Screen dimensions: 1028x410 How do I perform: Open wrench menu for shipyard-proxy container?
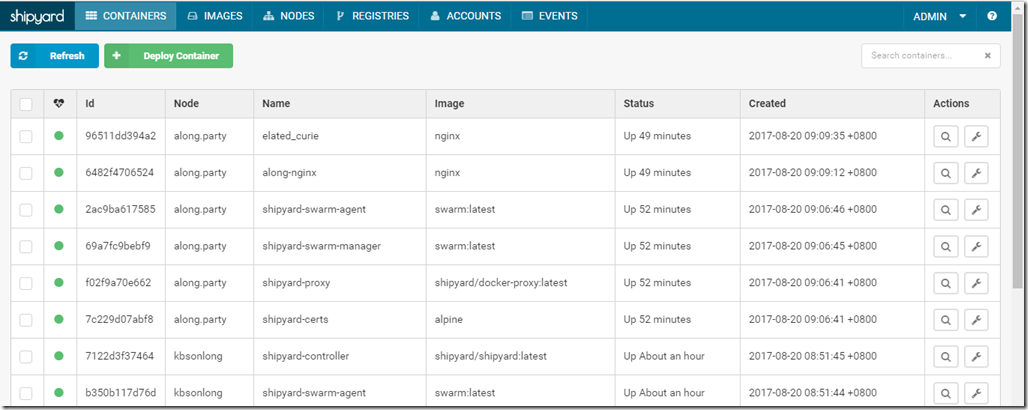[976, 283]
